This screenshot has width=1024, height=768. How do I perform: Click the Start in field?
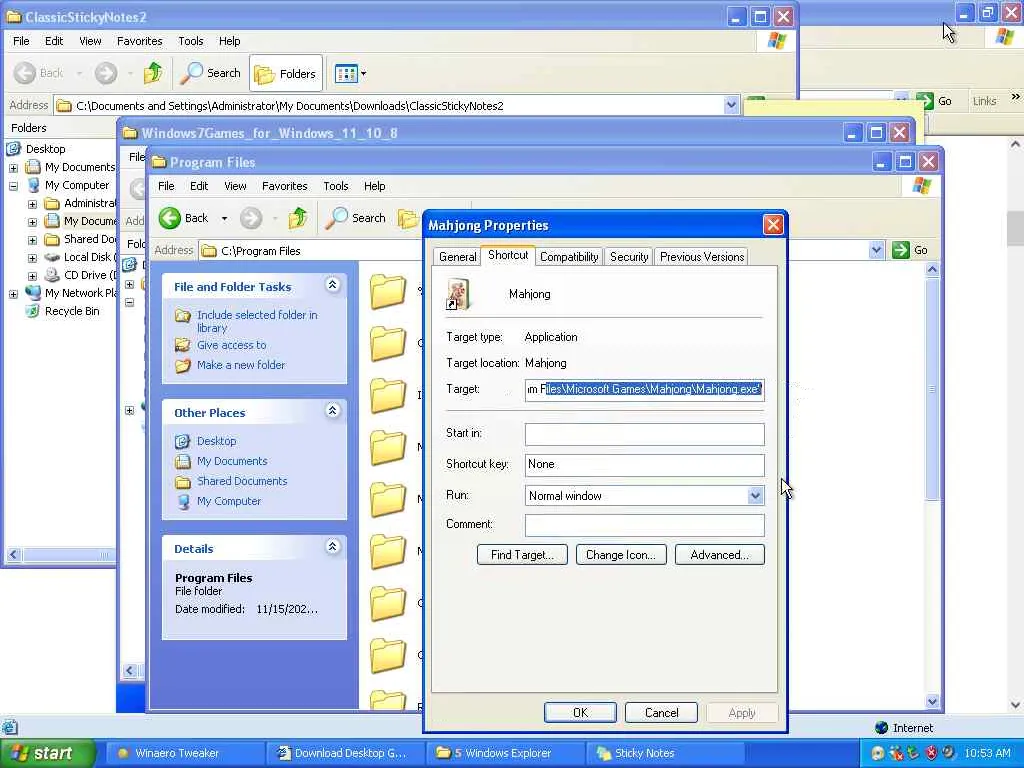(645, 434)
